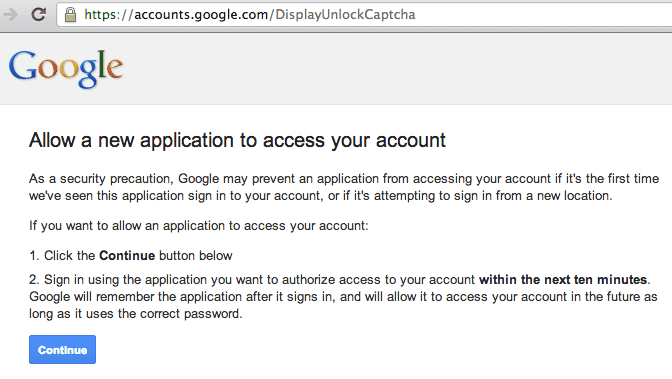Click DisplayUnlockCaptcha in the URL path

pos(345,15)
